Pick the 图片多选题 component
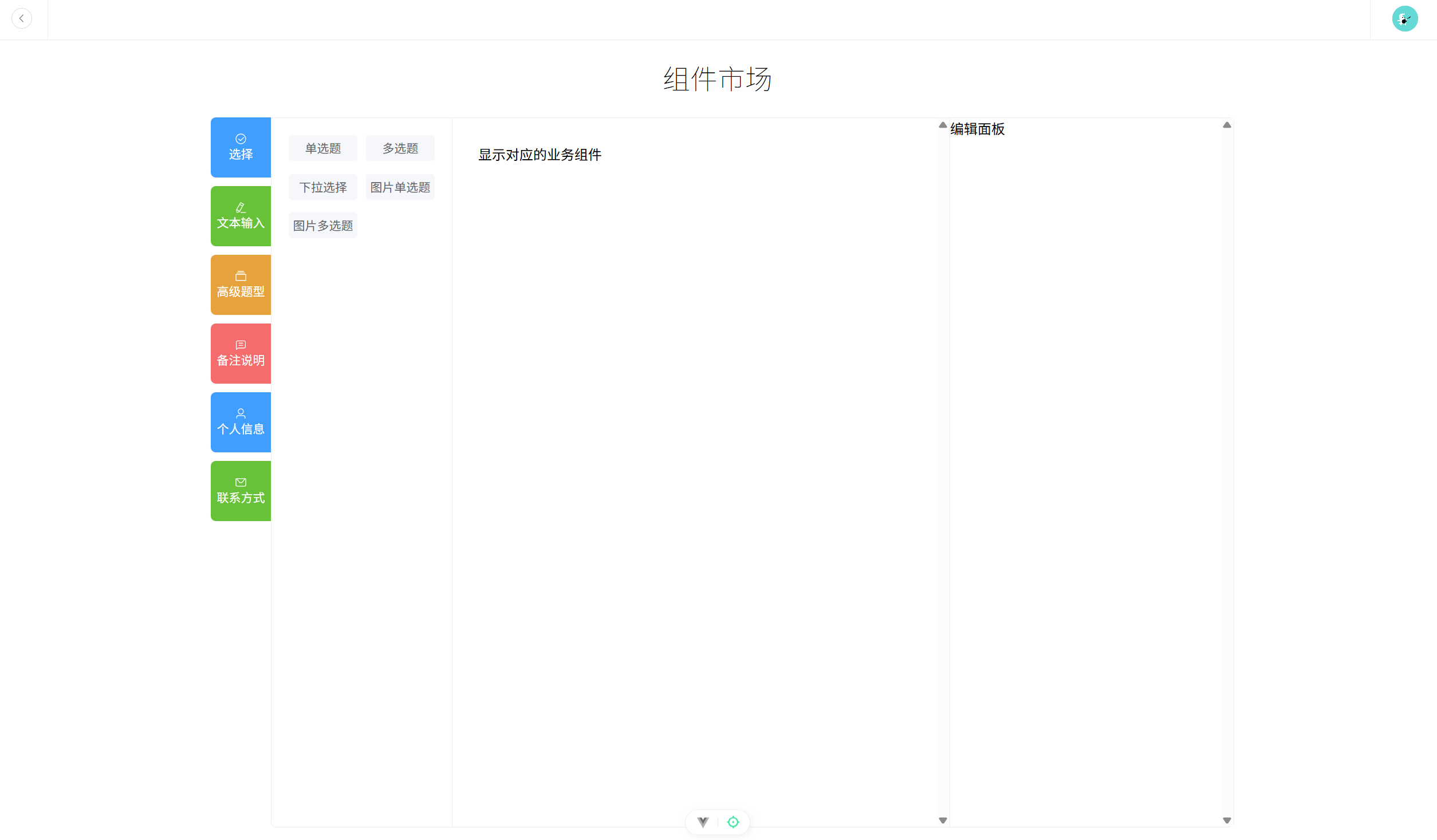This screenshot has height=840, width=1437. pos(323,226)
